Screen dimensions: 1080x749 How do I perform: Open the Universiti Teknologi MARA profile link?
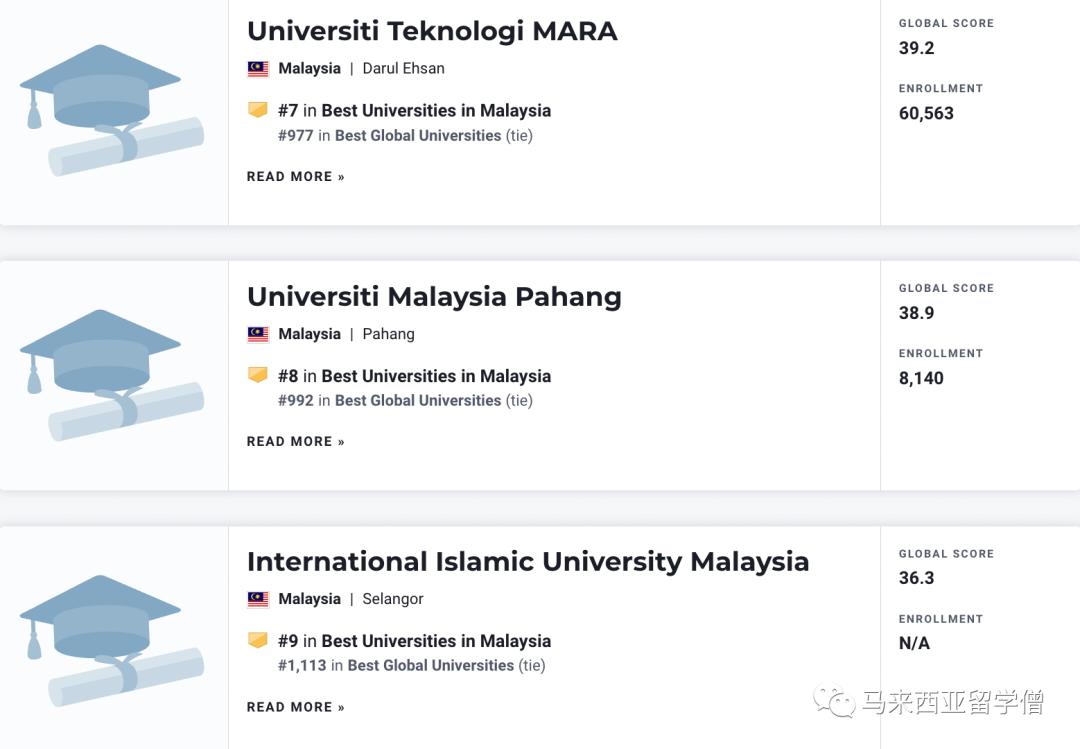[432, 31]
